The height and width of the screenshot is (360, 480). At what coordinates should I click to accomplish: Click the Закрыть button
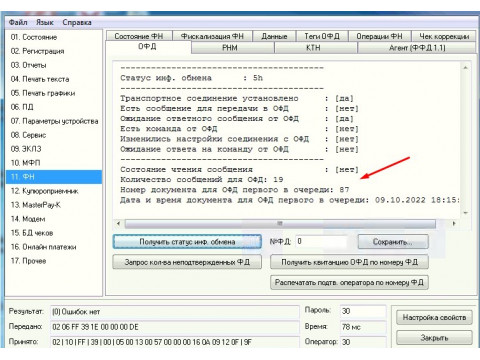[434, 338]
